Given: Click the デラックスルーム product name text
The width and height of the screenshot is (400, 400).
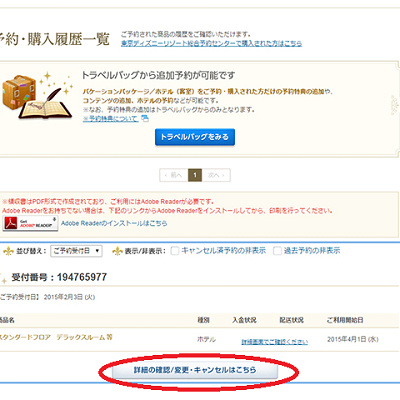Looking at the screenshot, I should (84, 337).
